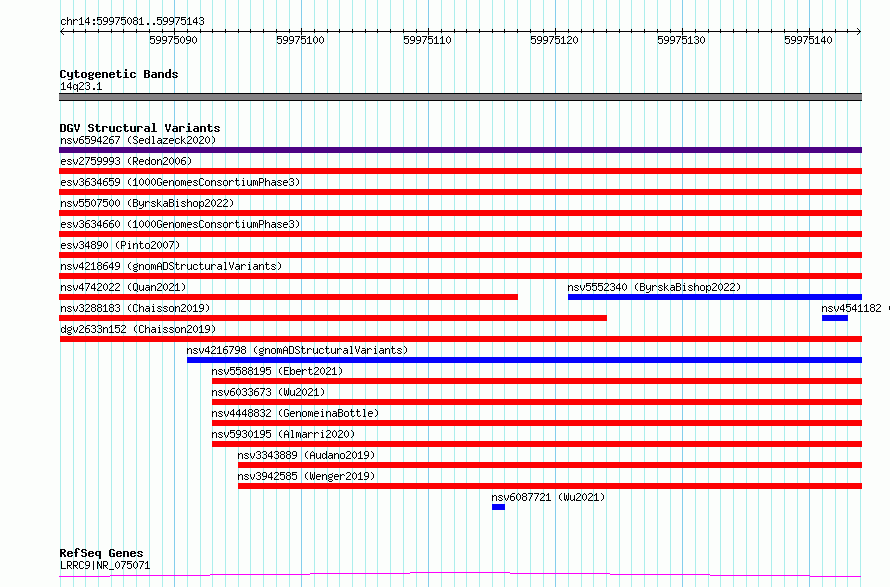
Task: Click ruler position 59975100
Action: [x=300, y=40]
